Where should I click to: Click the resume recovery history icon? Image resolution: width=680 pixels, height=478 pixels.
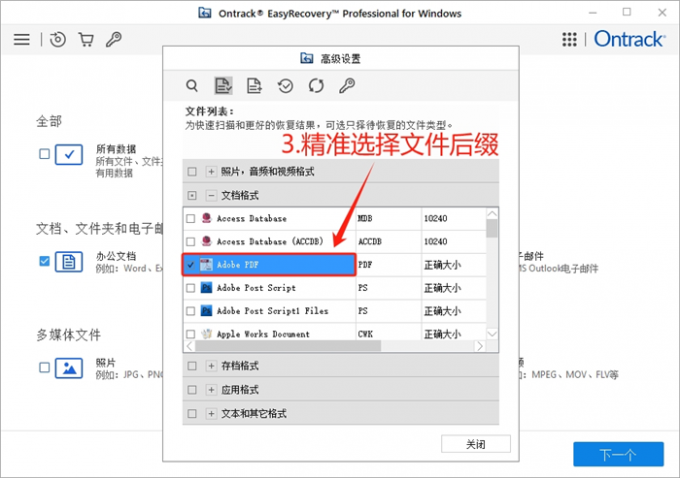58,39
